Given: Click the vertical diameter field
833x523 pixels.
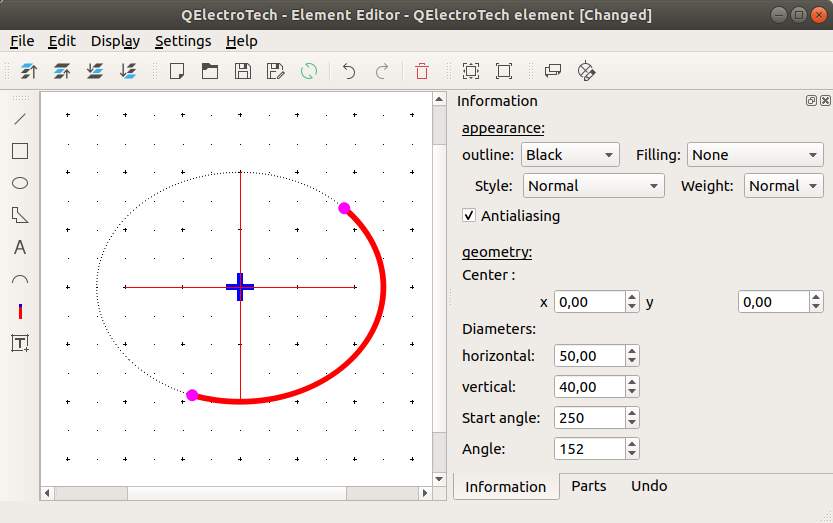Looking at the screenshot, I should [590, 387].
